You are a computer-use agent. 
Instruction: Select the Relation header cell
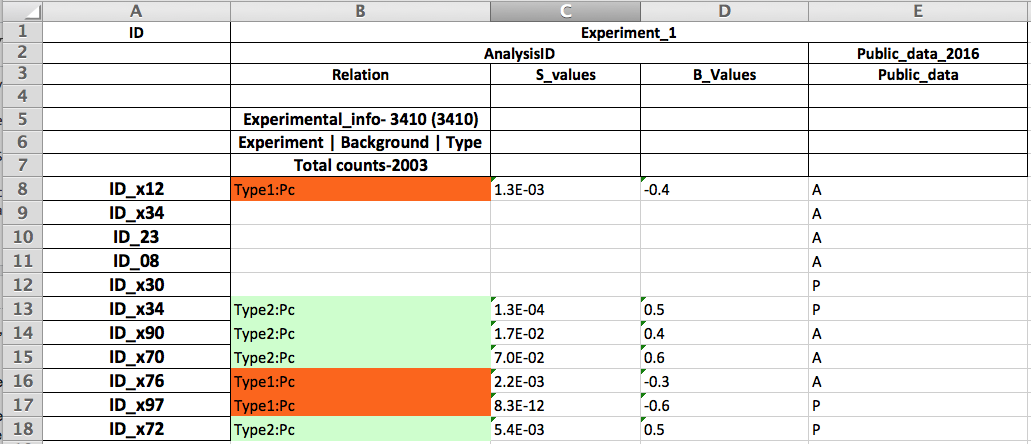coord(360,75)
